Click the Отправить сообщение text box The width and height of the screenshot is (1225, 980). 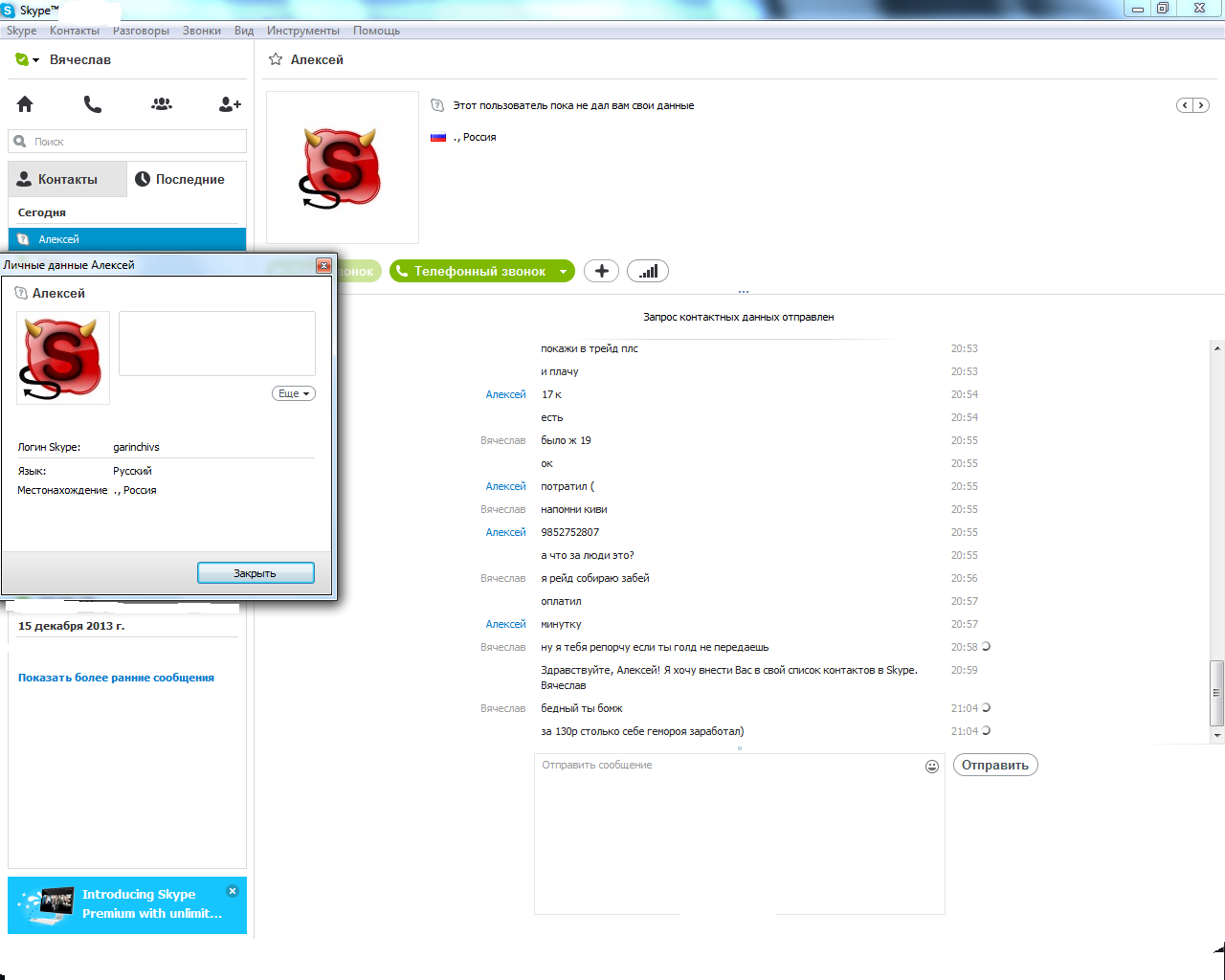click(x=739, y=834)
